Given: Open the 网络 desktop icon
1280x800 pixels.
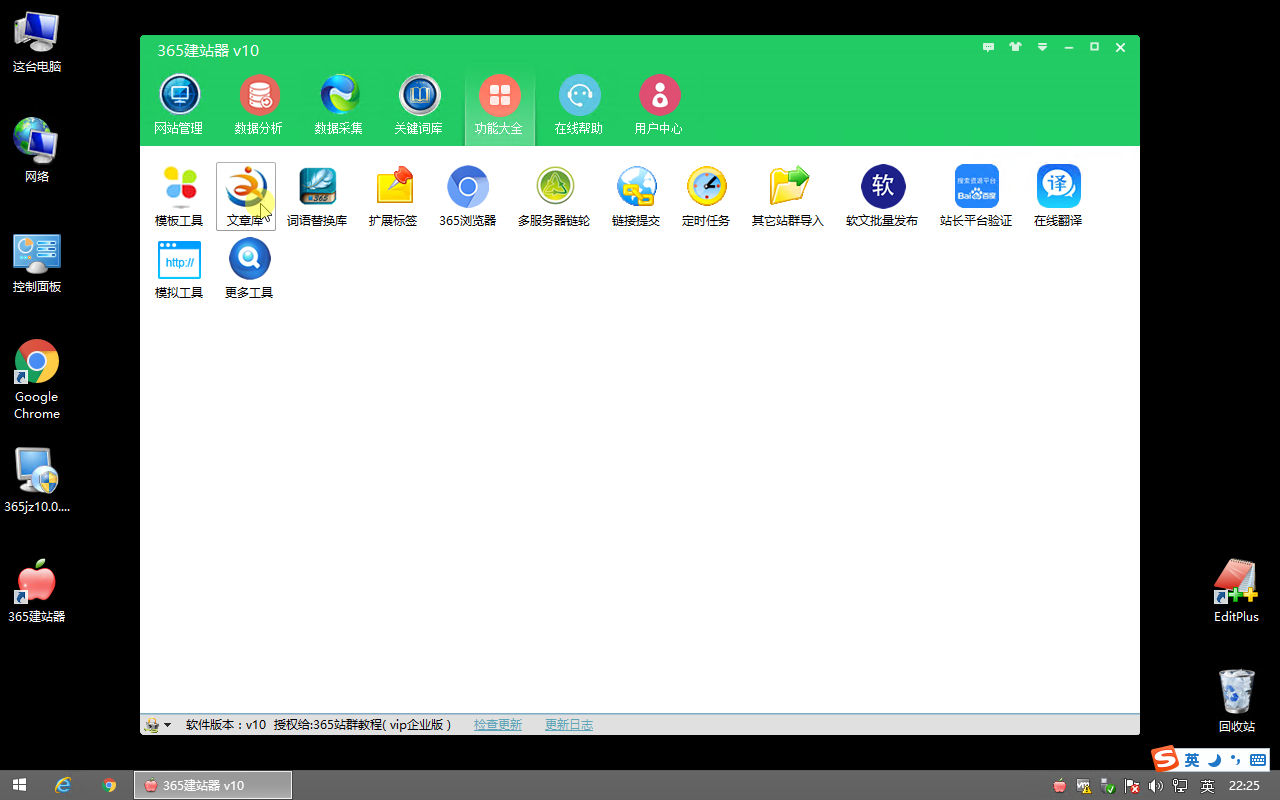Looking at the screenshot, I should [x=37, y=150].
